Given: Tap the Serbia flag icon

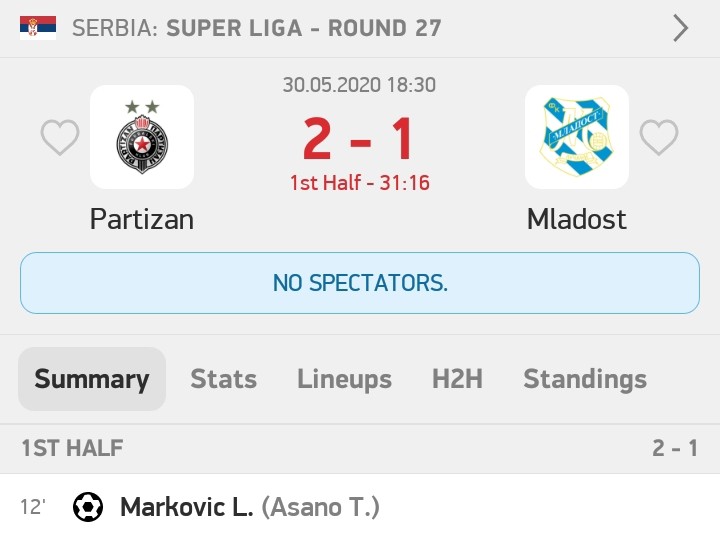Looking at the screenshot, I should point(38,28).
